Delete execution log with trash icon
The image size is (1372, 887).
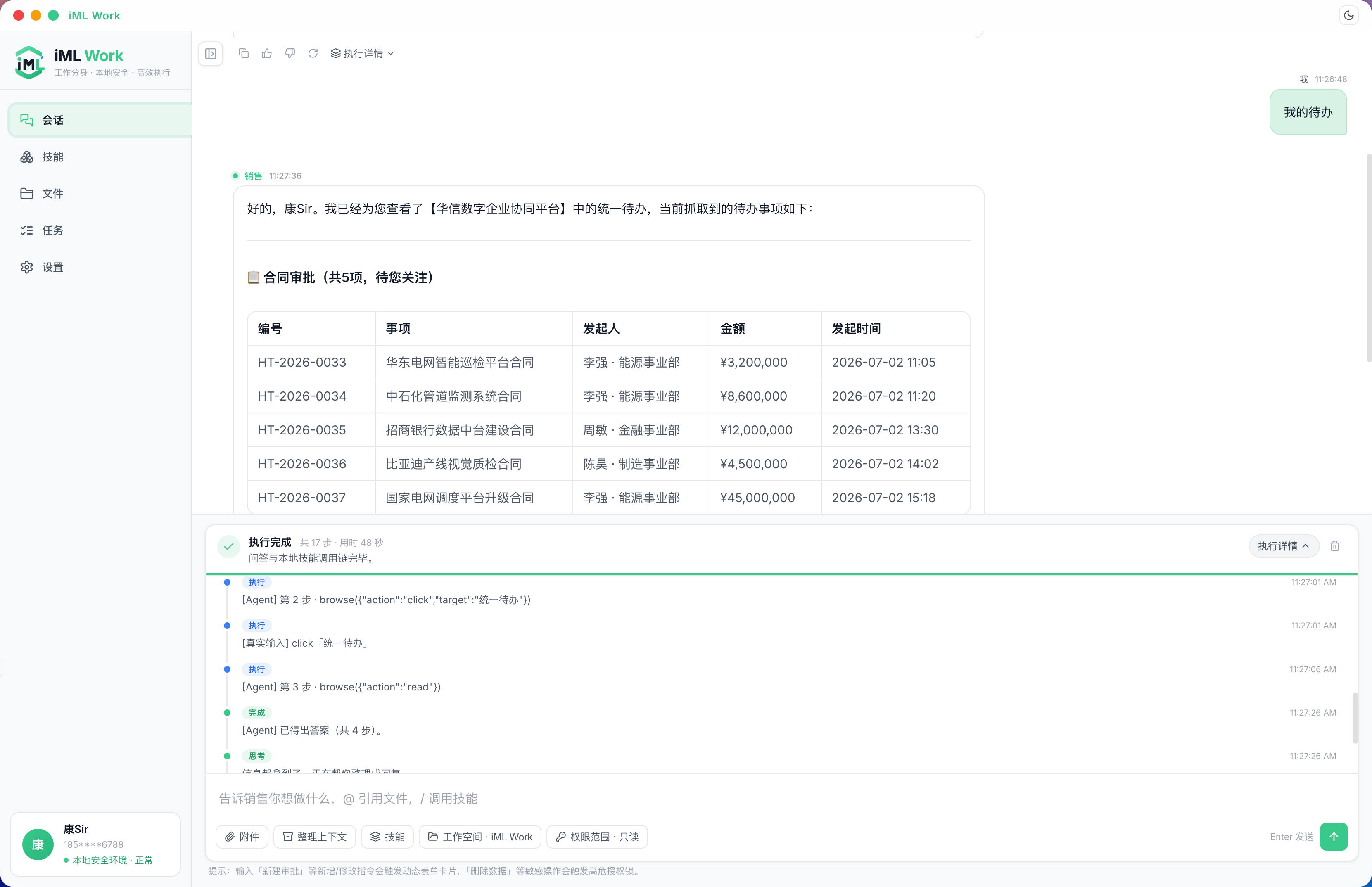(1334, 546)
